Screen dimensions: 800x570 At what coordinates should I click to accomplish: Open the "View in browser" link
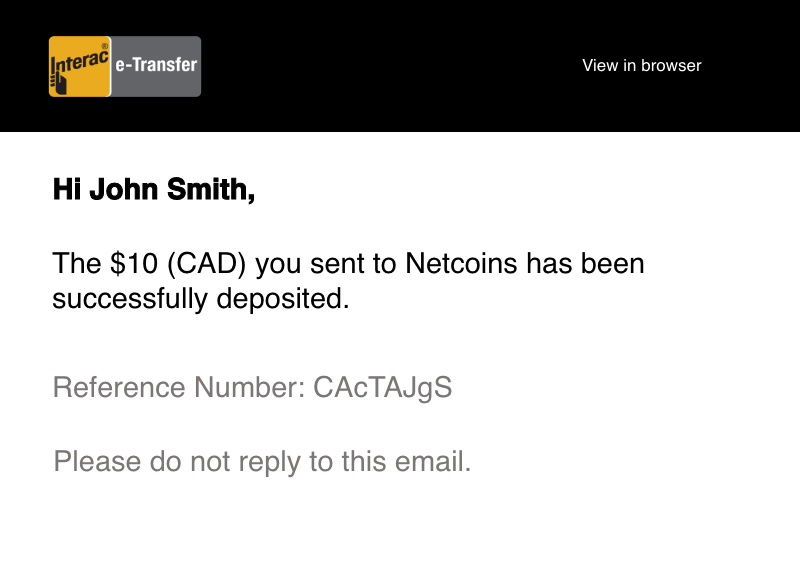[641, 66]
